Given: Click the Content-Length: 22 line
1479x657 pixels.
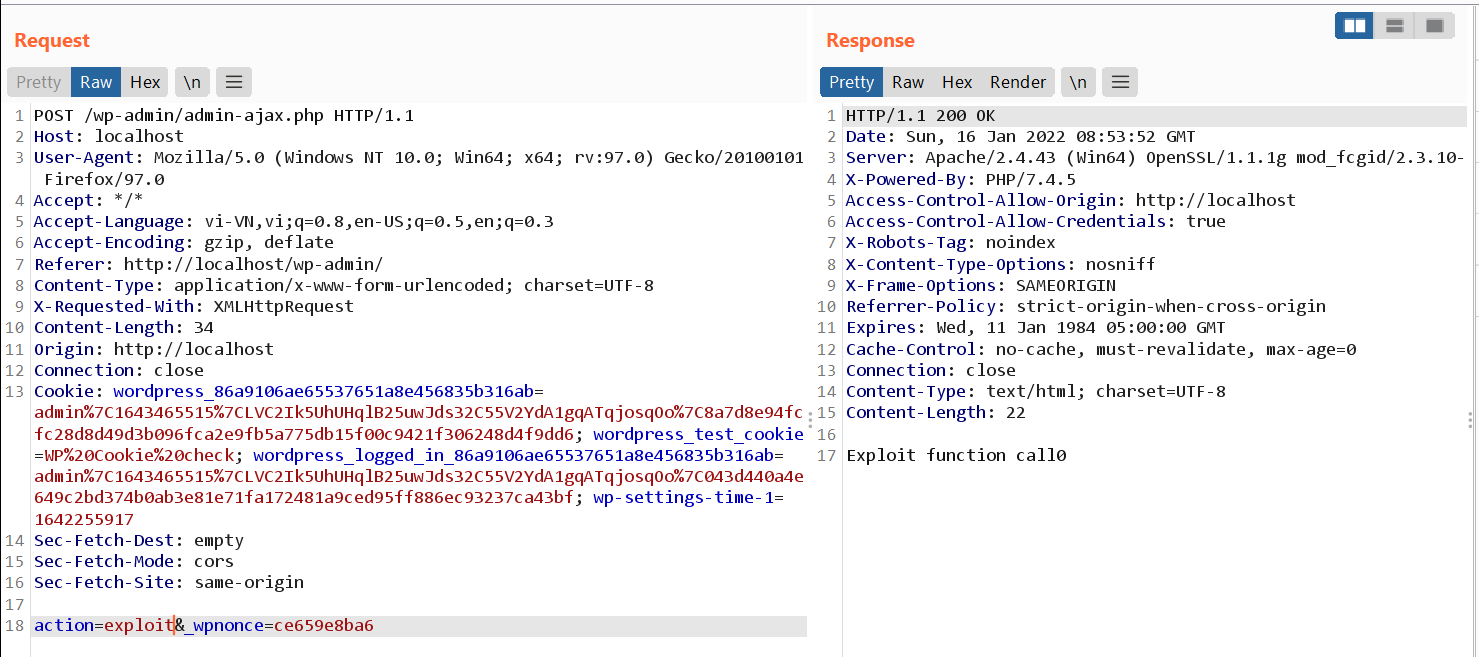Looking at the screenshot, I should point(936,412).
